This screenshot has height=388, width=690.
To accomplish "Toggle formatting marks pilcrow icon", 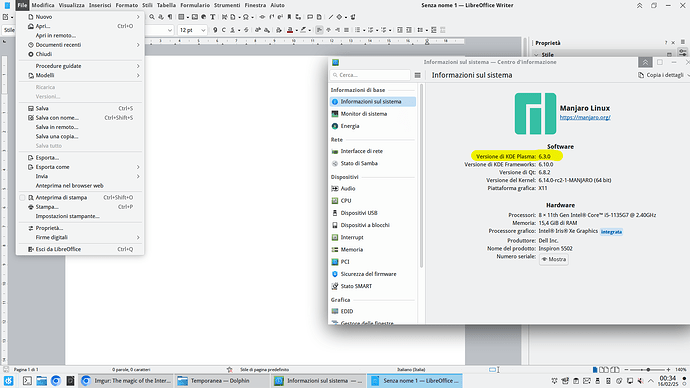I will click(170, 17).
